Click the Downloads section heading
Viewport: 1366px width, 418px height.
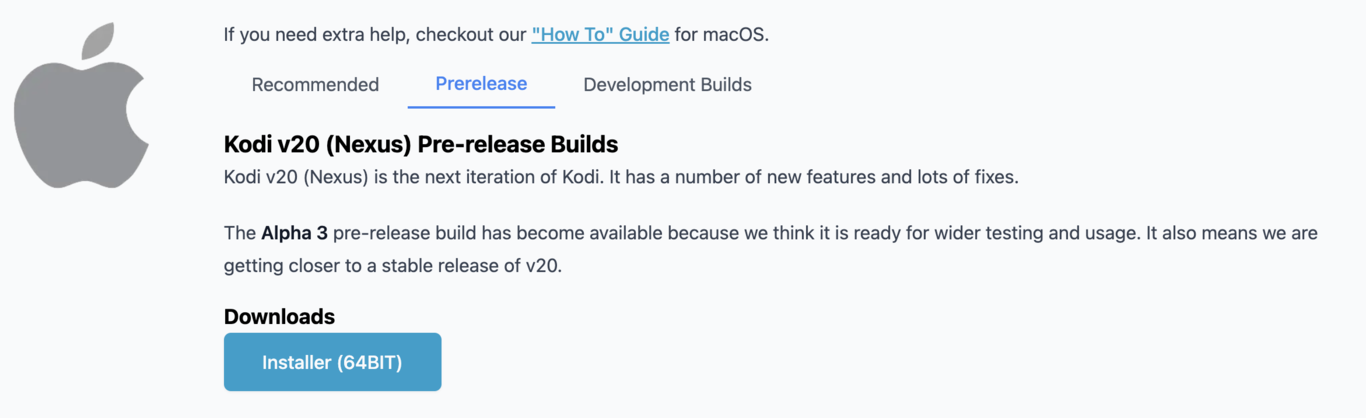tap(279, 317)
